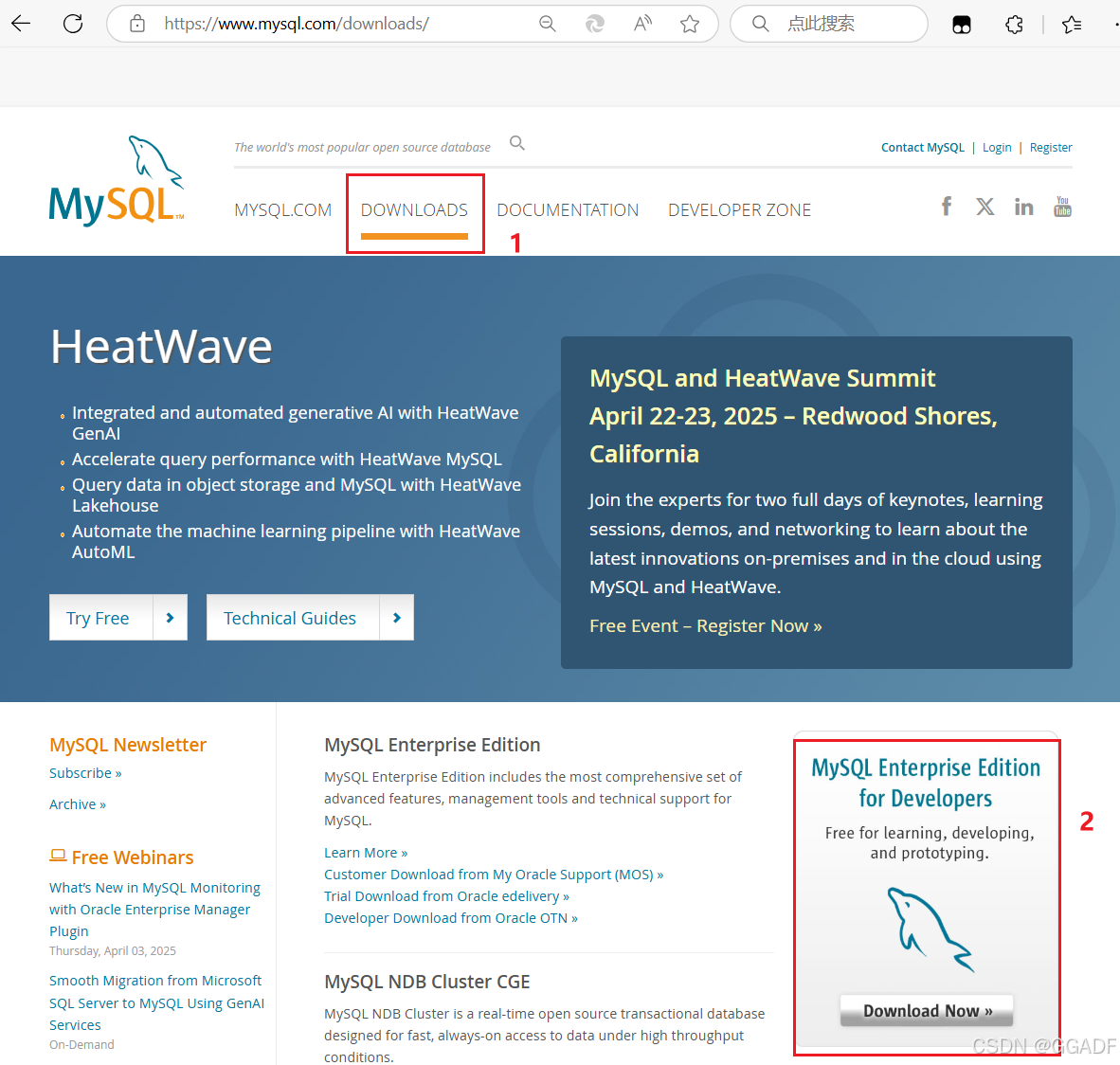This screenshot has width=1120, height=1065.
Task: Open the DOCUMENTATION nav tab
Action: (568, 210)
